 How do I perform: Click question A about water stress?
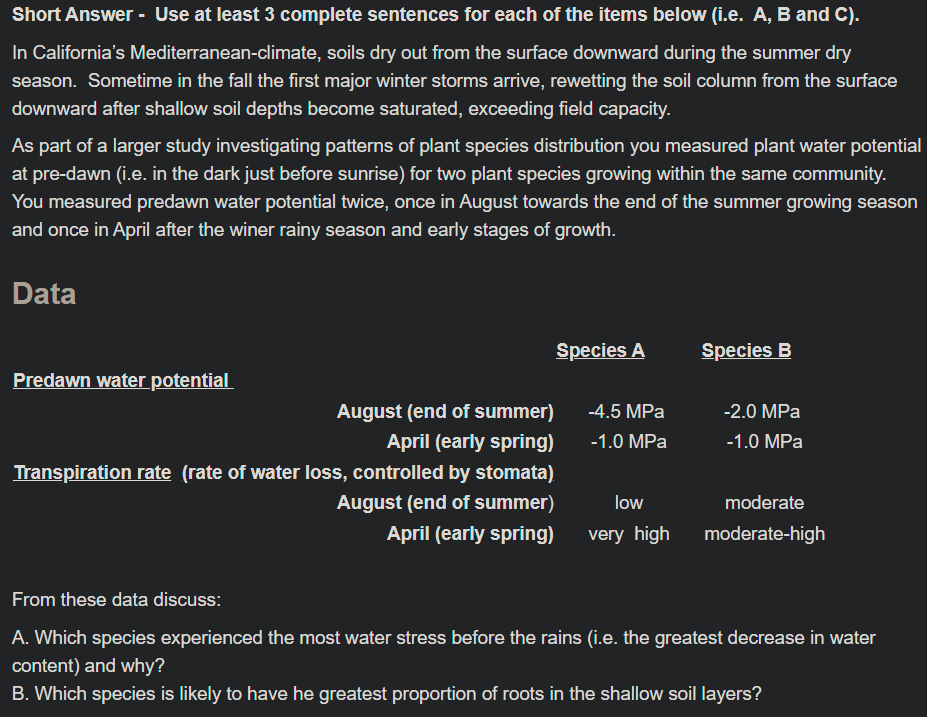pos(443,651)
